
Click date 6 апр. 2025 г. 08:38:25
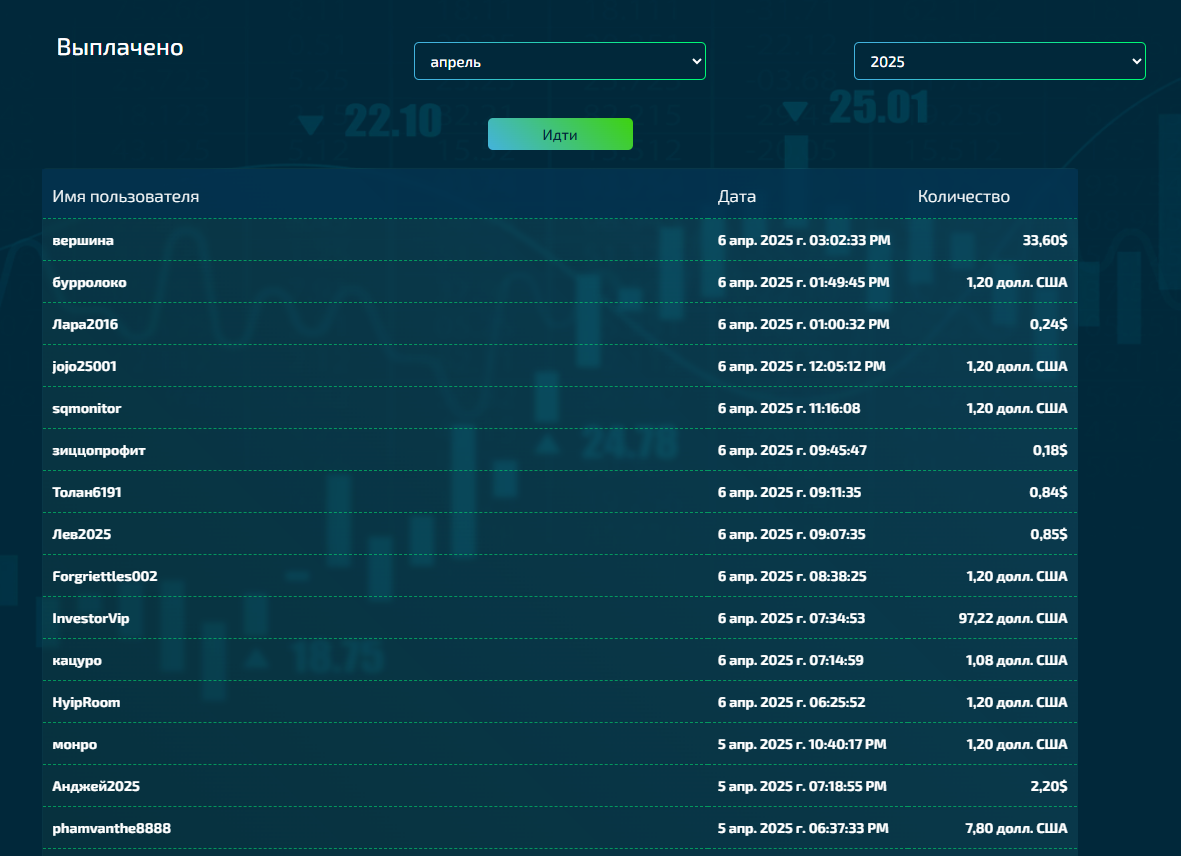(x=792, y=577)
